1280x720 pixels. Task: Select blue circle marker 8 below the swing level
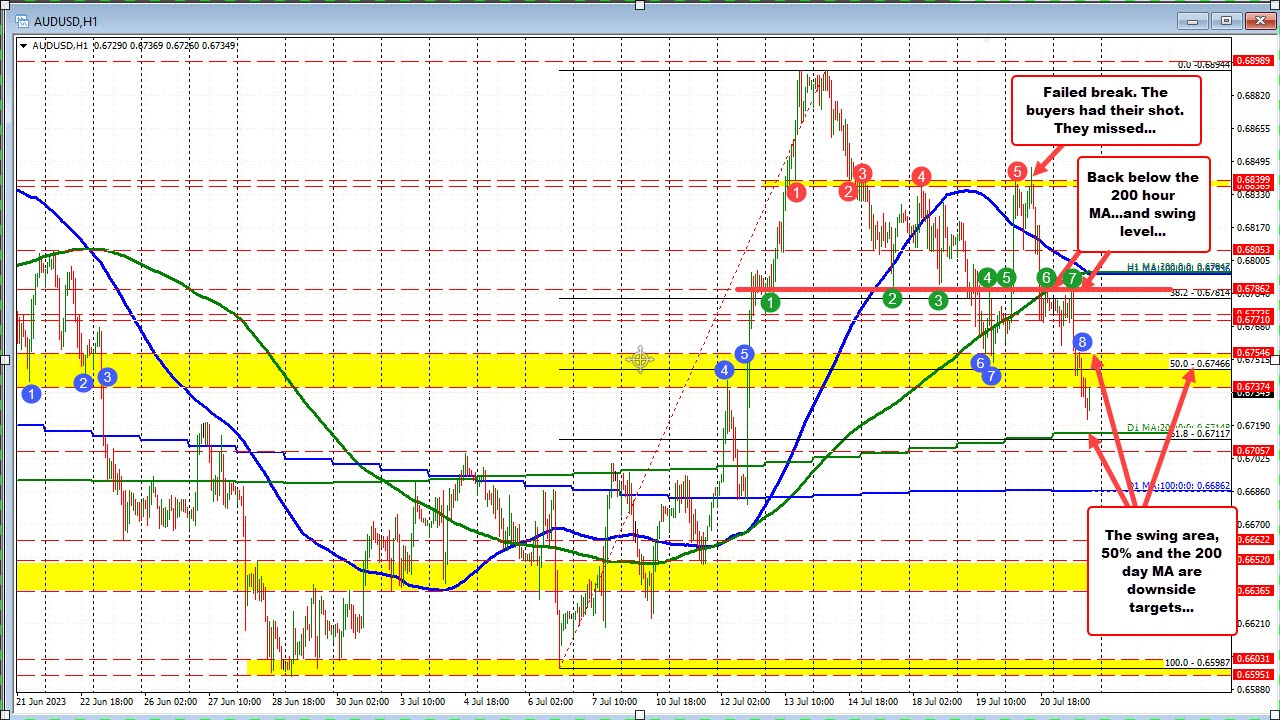(1082, 342)
